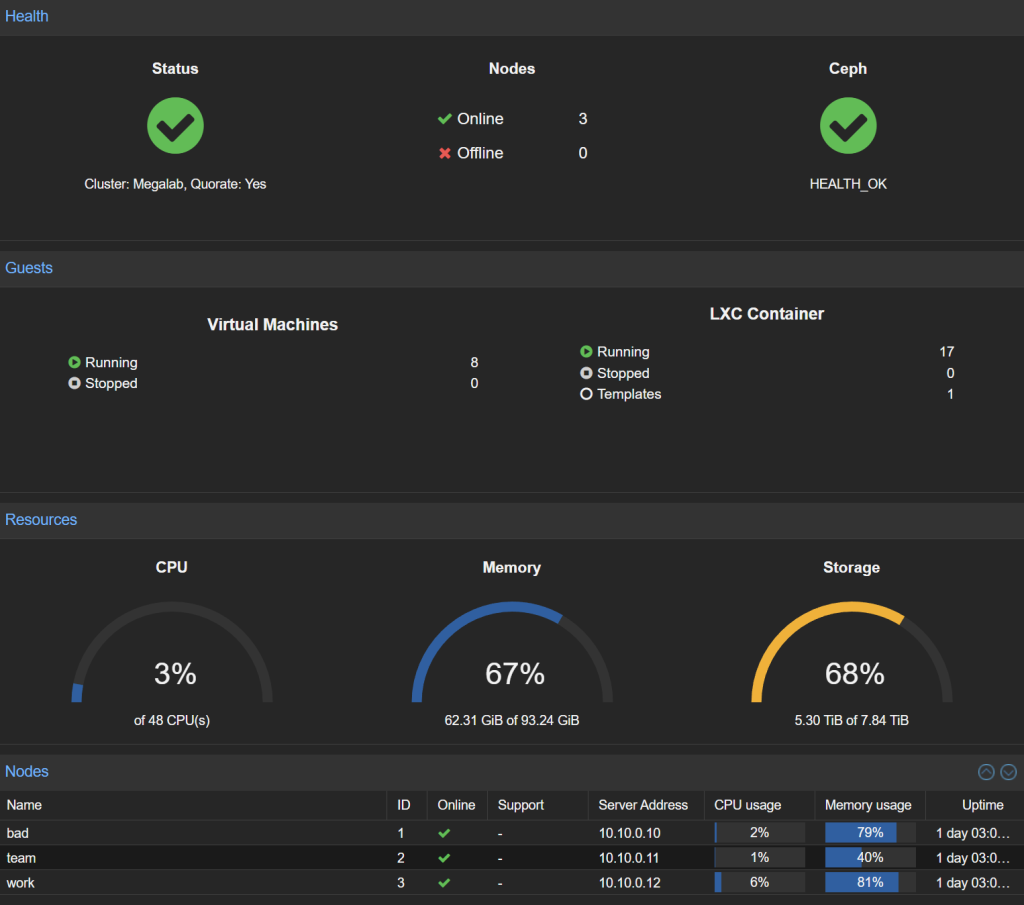Sort nodes by Name column header
Image resolution: width=1024 pixels, height=905 pixels.
tap(25, 805)
